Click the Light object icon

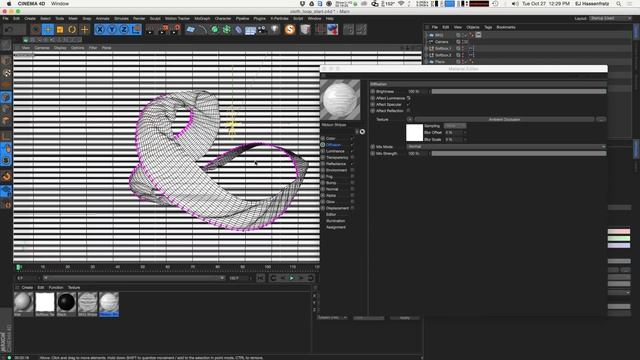pos(274,29)
